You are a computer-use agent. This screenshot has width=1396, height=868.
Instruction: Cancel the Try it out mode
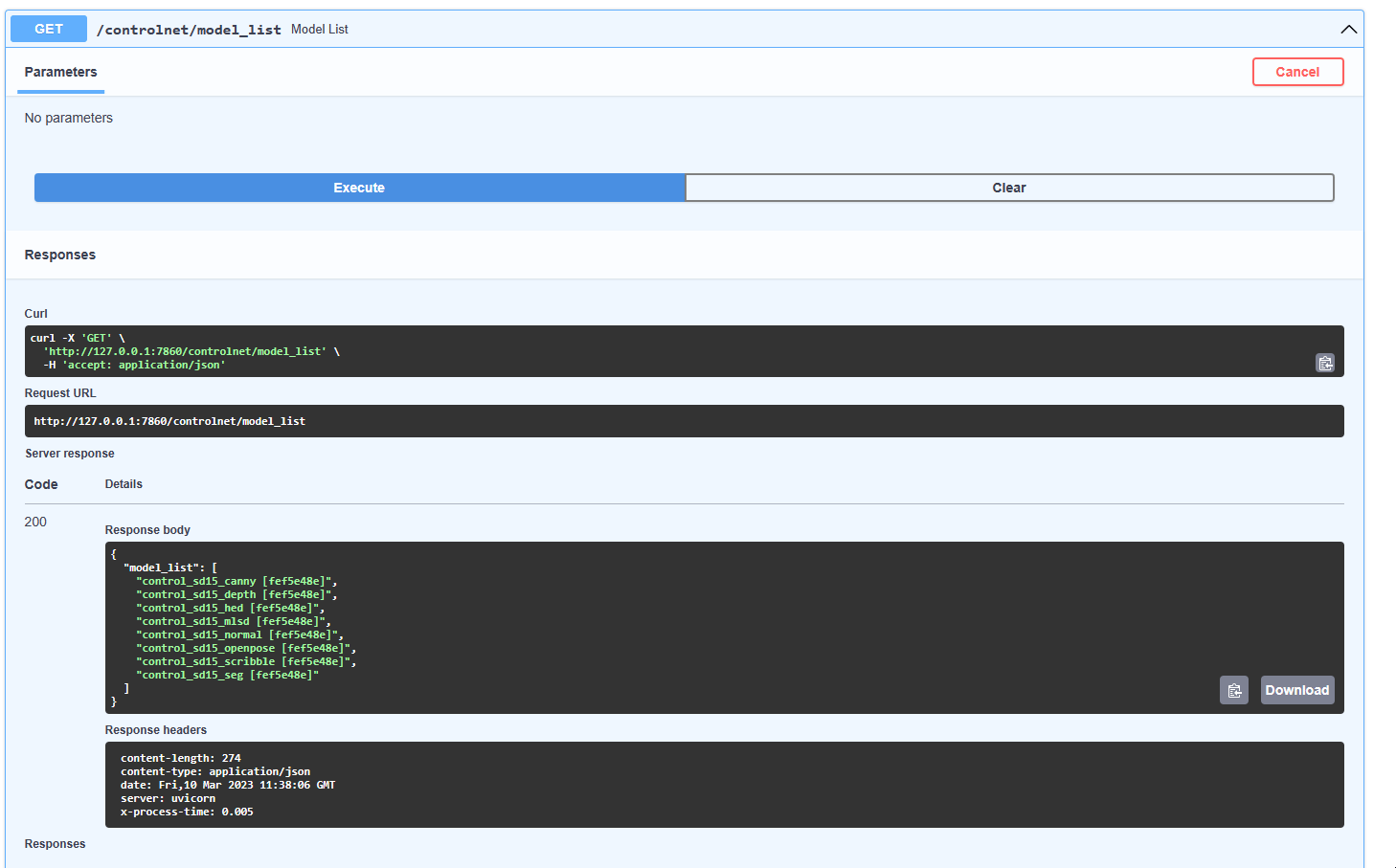coord(1297,71)
